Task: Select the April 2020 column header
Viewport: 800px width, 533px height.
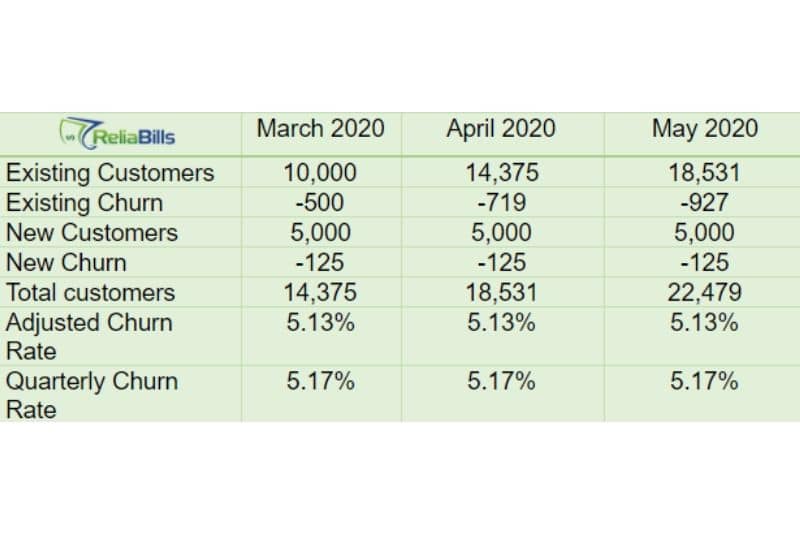Action: (x=501, y=128)
